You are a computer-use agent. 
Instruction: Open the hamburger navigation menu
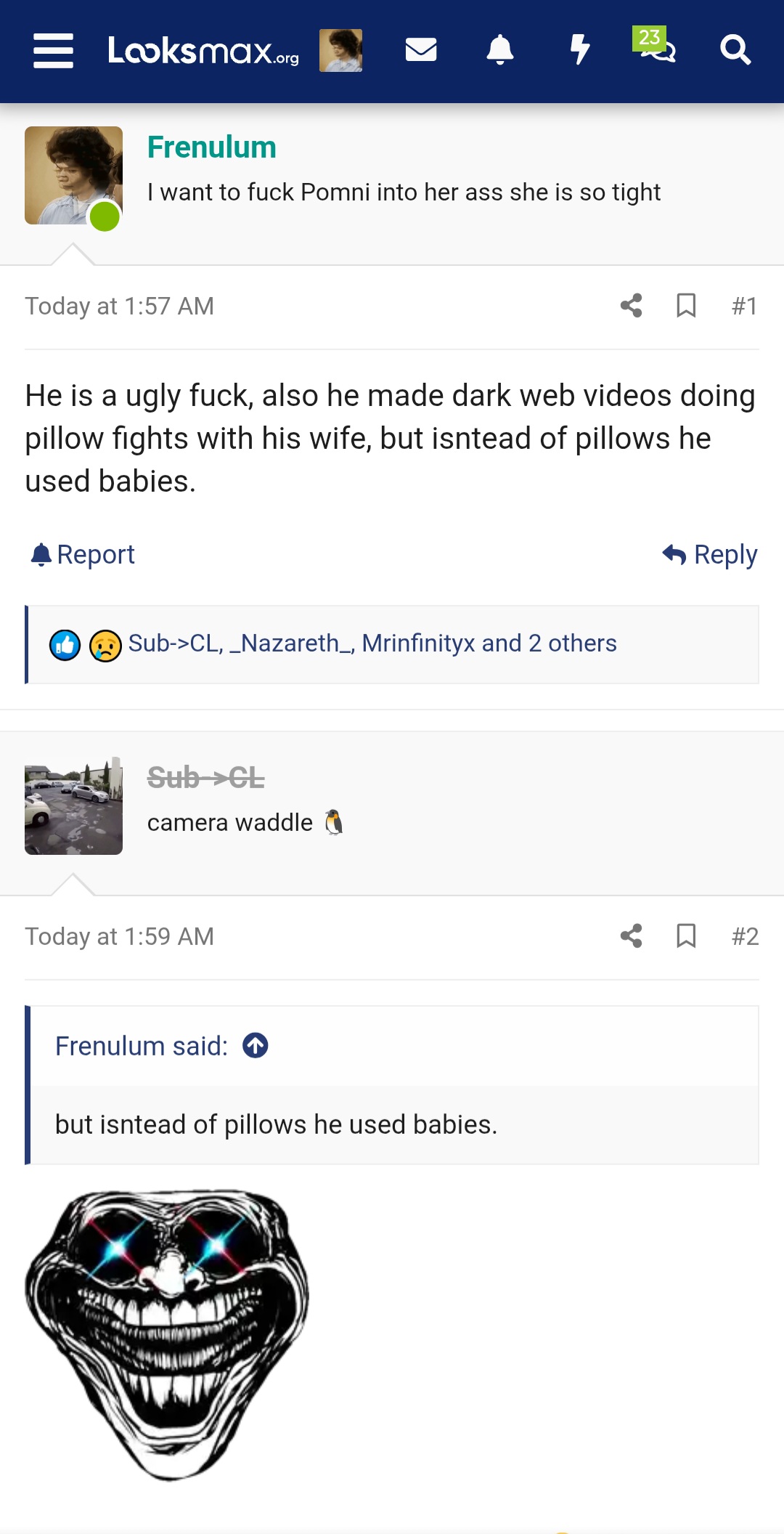(54, 51)
